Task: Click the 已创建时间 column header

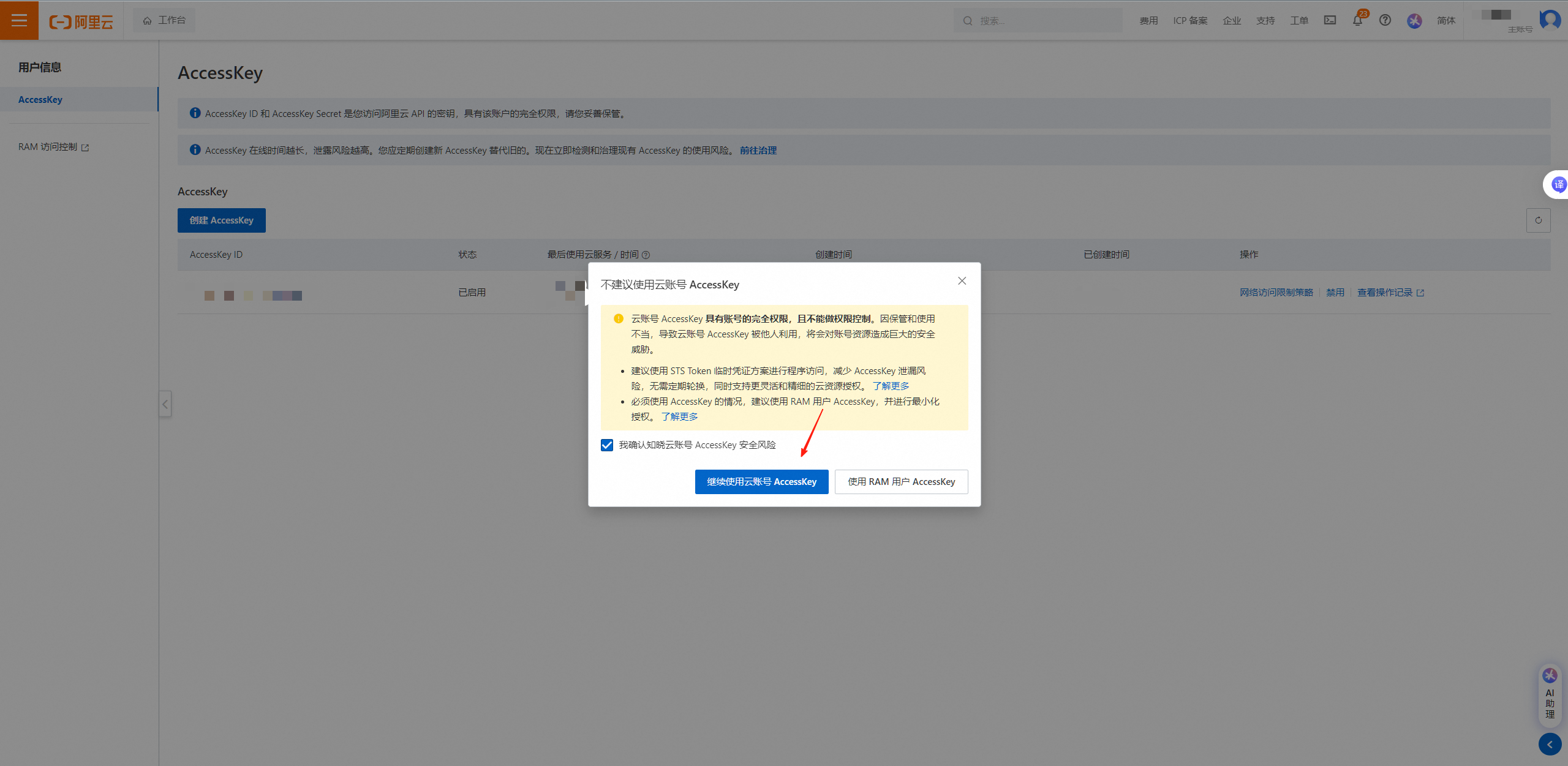Action: (x=1106, y=255)
